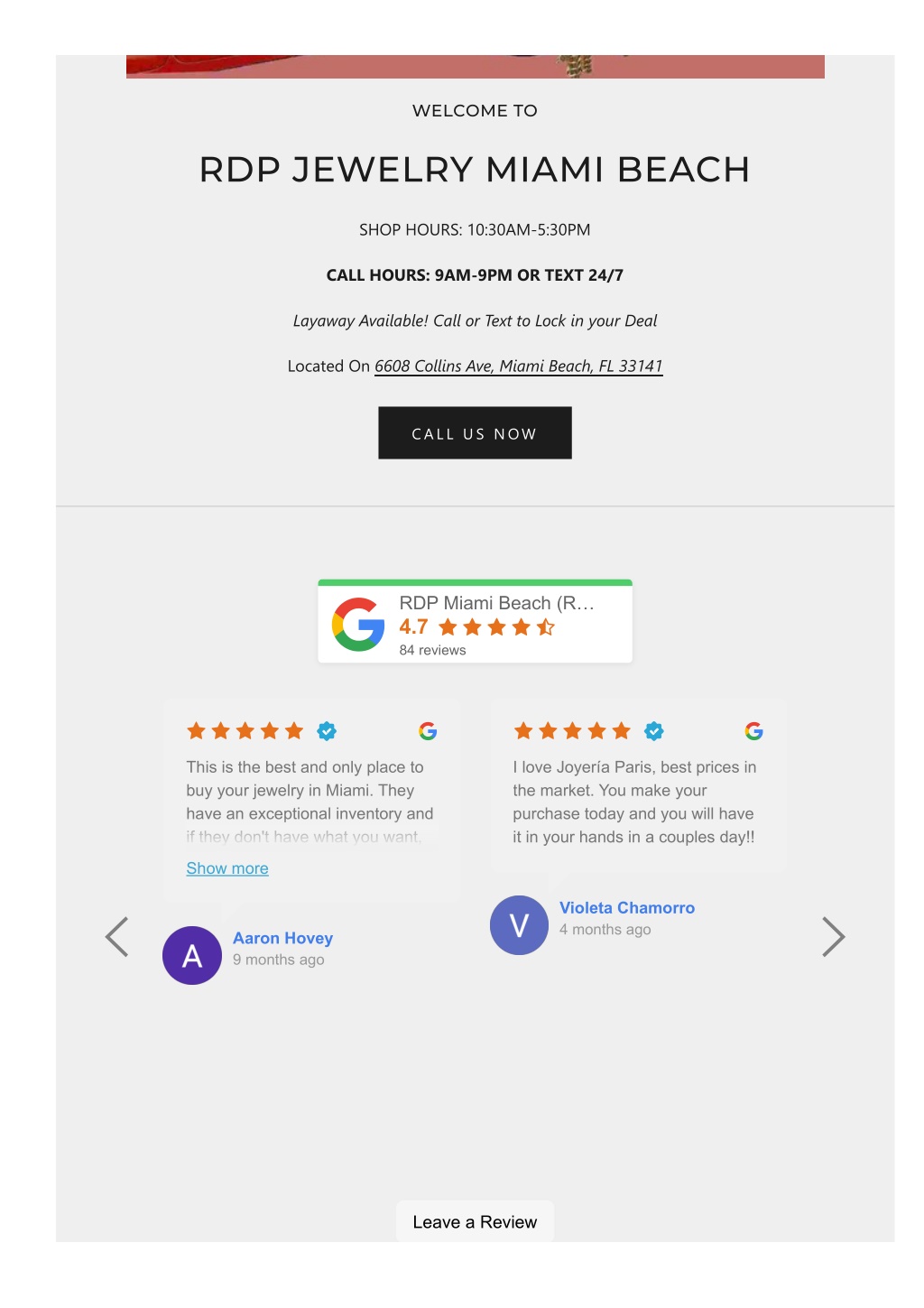Click verified badge on Violeta Chamorro's review
The image size is (924, 1308).
point(654,731)
